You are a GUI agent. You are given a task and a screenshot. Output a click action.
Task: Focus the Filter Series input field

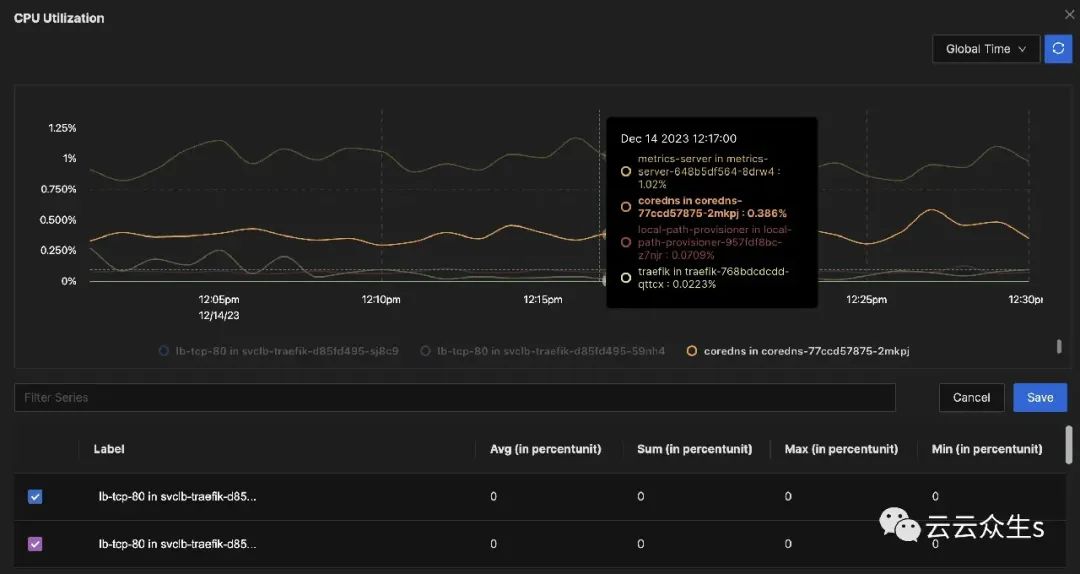[454, 397]
